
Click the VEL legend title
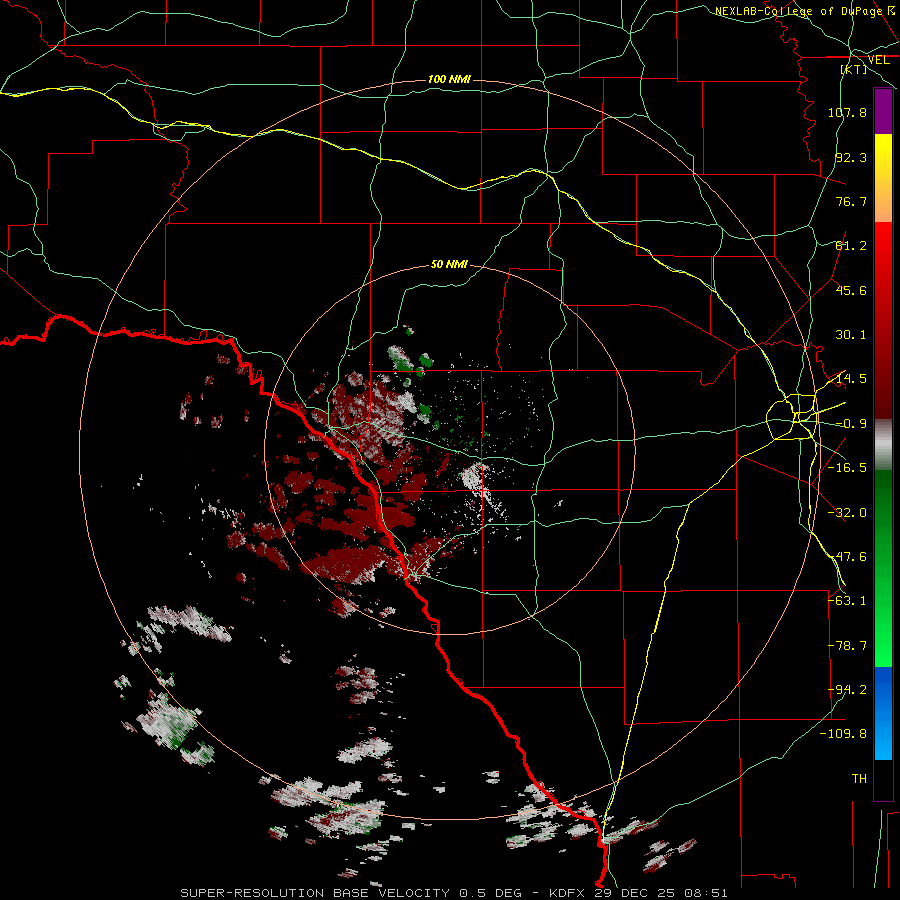click(x=879, y=60)
